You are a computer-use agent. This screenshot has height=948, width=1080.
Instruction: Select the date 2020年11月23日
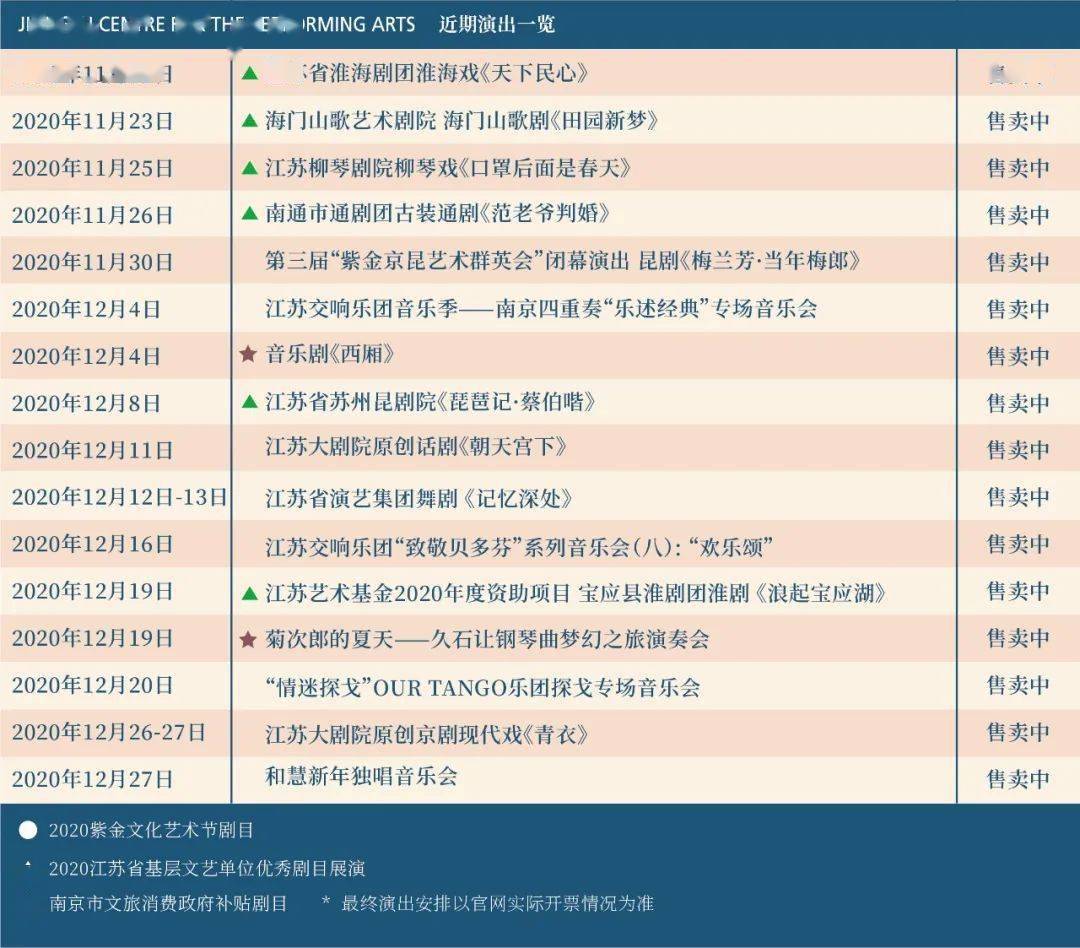92,121
